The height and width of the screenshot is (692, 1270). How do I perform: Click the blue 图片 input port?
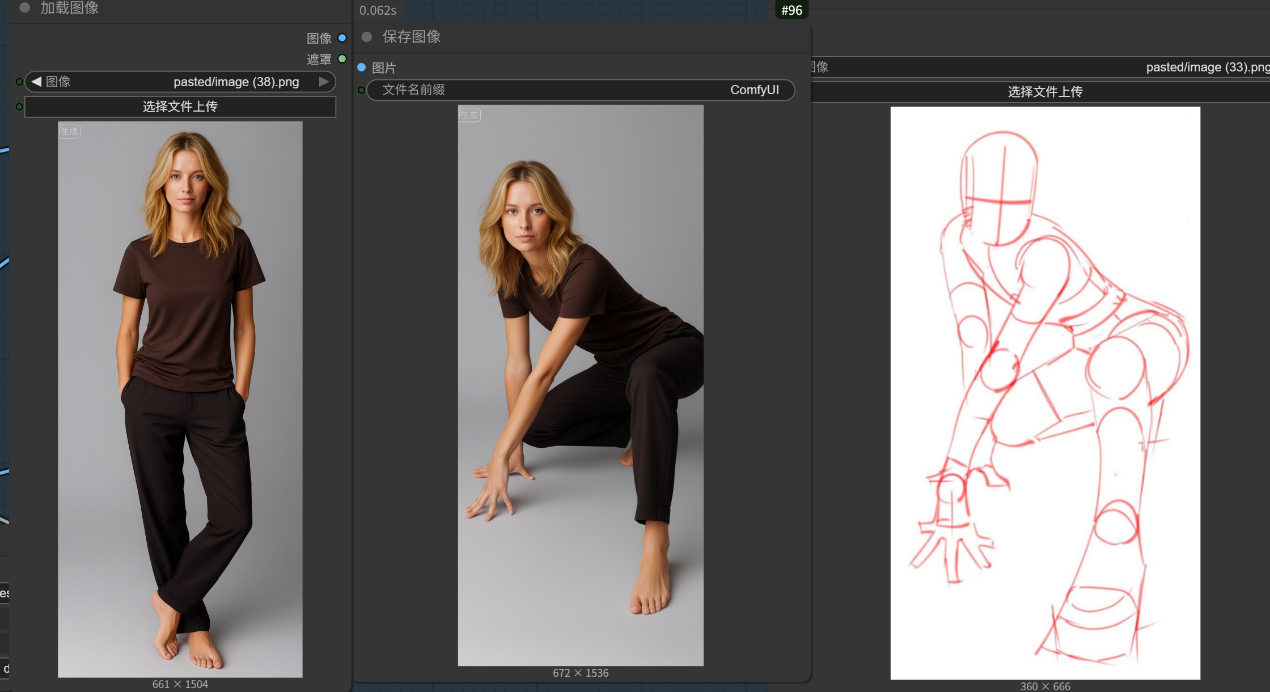362,67
